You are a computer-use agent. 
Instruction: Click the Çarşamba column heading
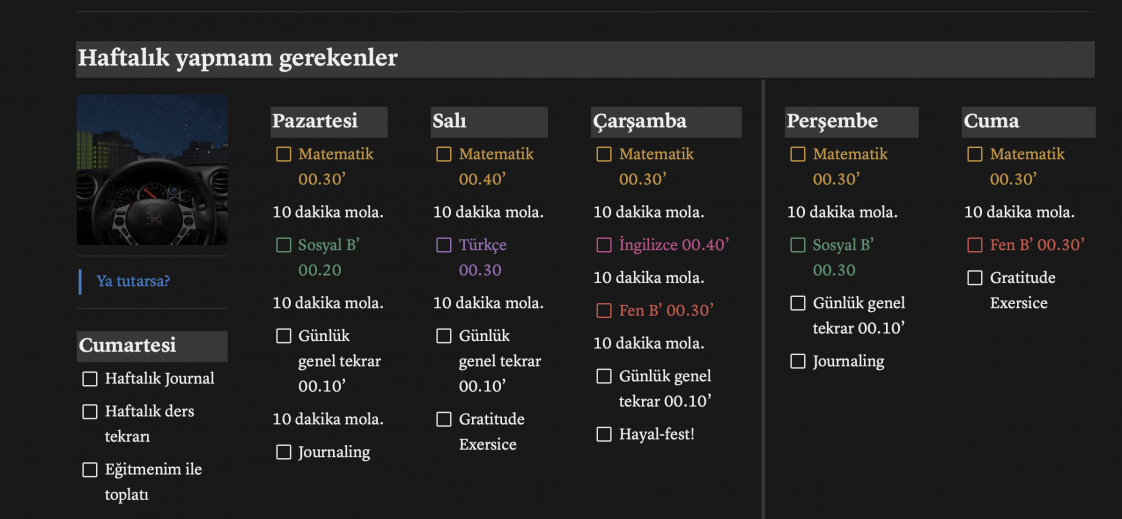(640, 122)
